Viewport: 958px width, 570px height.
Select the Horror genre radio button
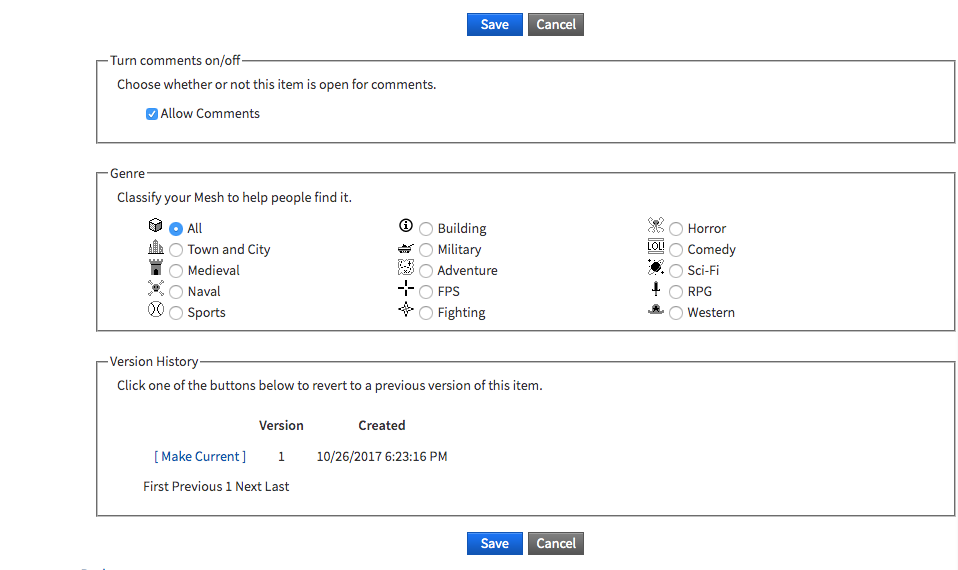[676, 229]
